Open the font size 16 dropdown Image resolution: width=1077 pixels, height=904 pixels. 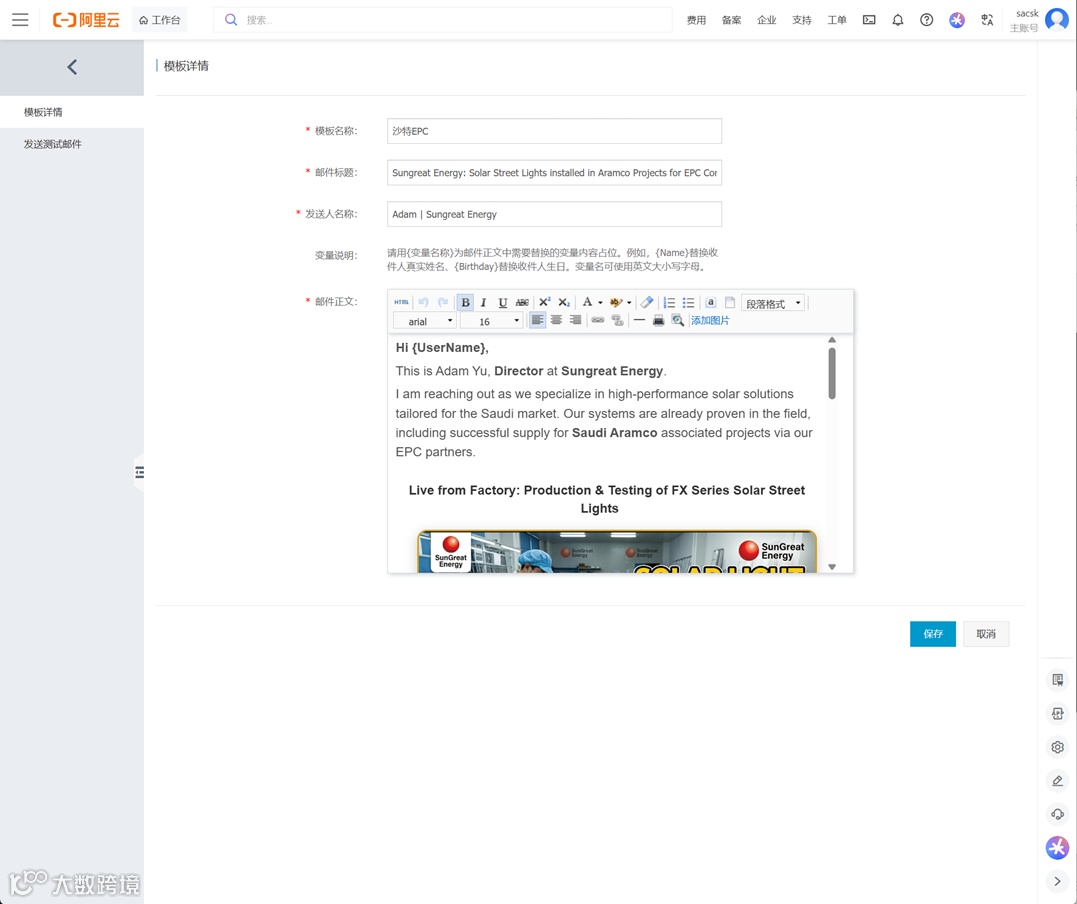(x=492, y=321)
